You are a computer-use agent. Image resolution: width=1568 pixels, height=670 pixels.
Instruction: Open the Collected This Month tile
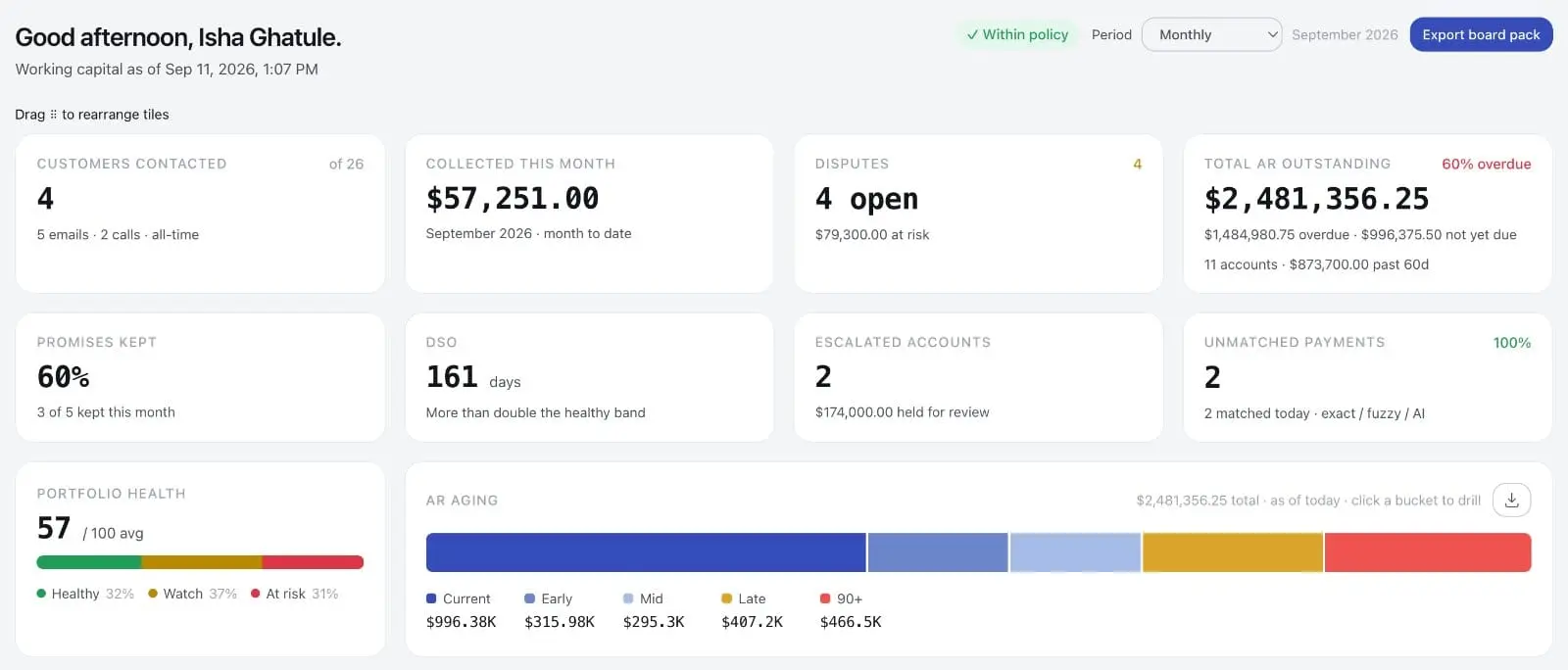coord(589,214)
